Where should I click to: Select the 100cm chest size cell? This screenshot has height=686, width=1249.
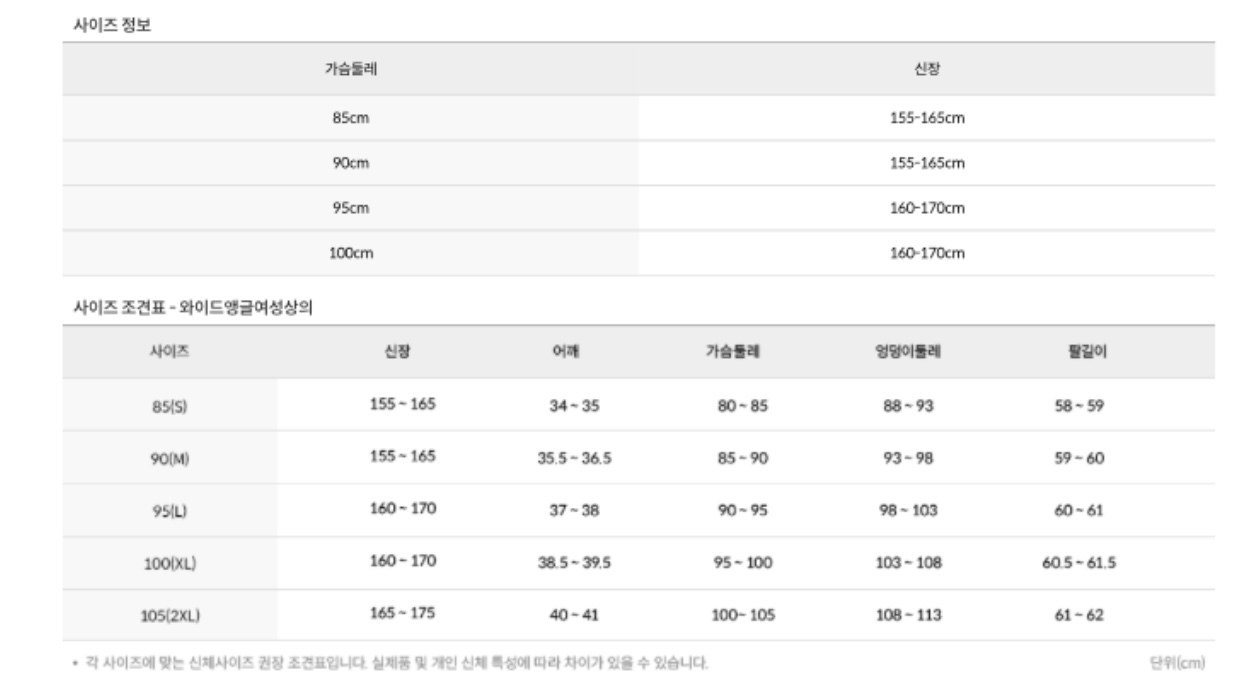[x=351, y=254]
